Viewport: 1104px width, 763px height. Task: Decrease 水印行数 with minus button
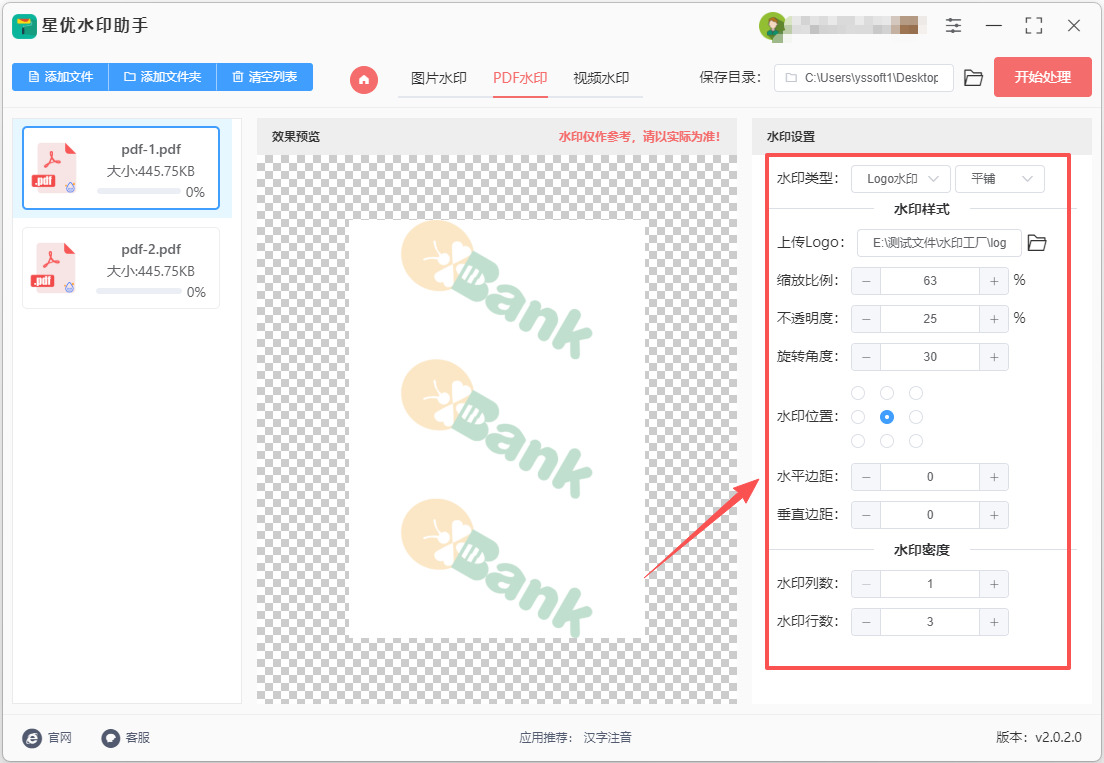pos(866,622)
